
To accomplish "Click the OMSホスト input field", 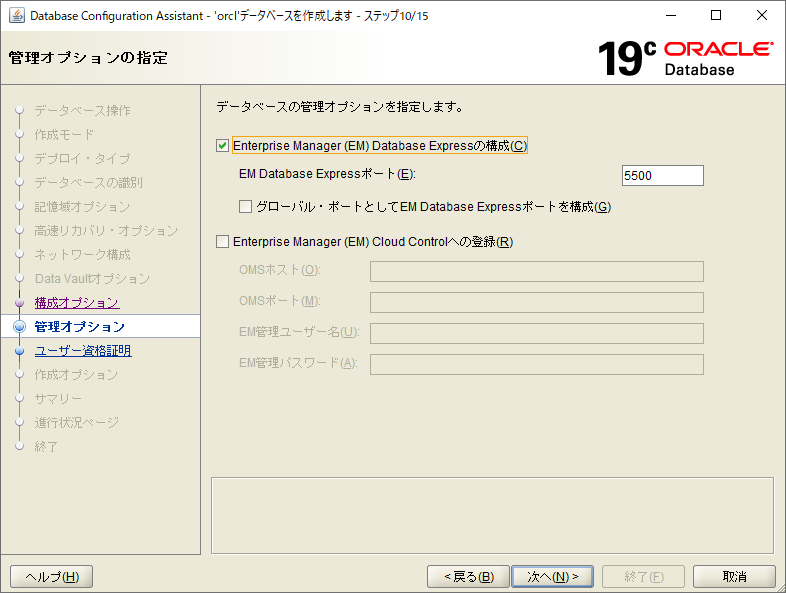I will [x=537, y=272].
